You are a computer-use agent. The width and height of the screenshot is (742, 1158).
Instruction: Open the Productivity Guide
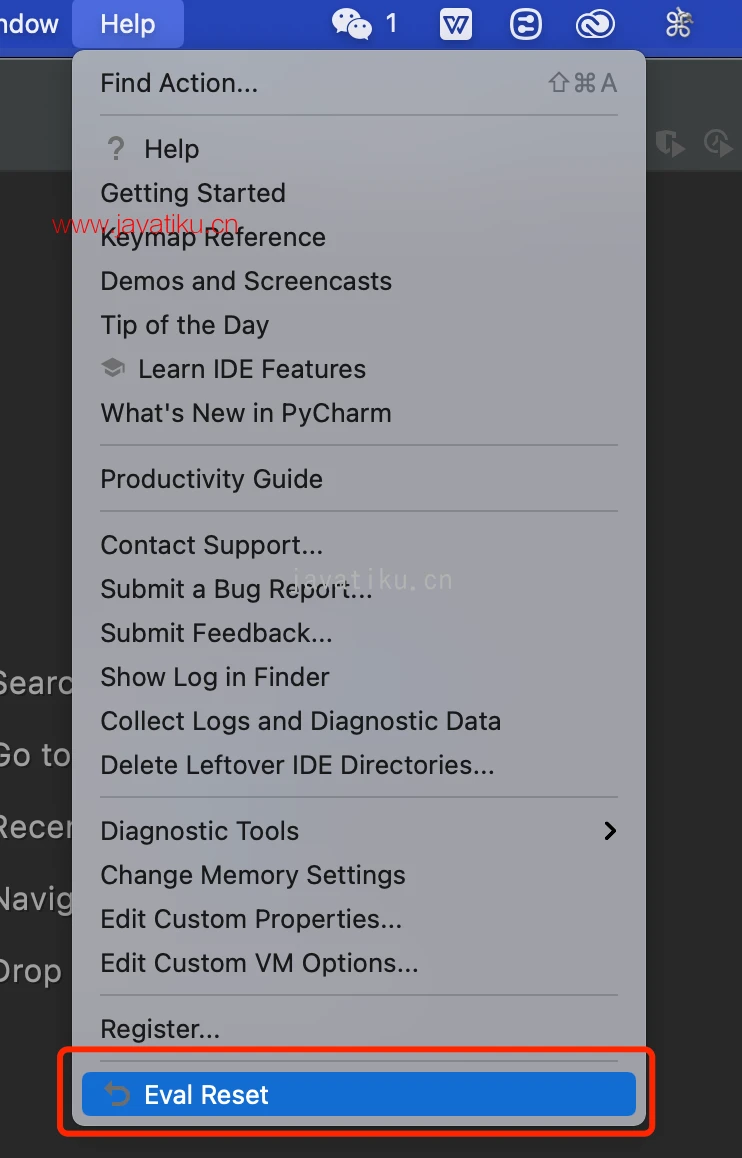211,479
